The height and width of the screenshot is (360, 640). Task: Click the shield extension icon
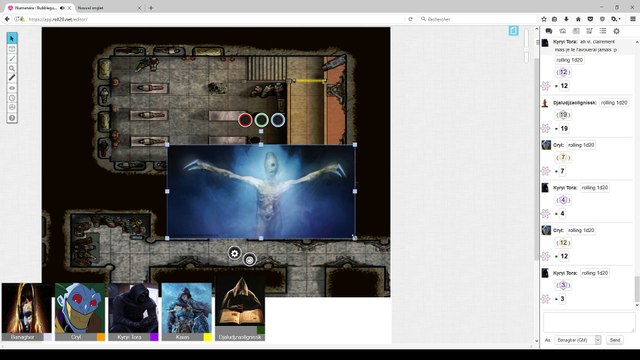click(x=602, y=19)
